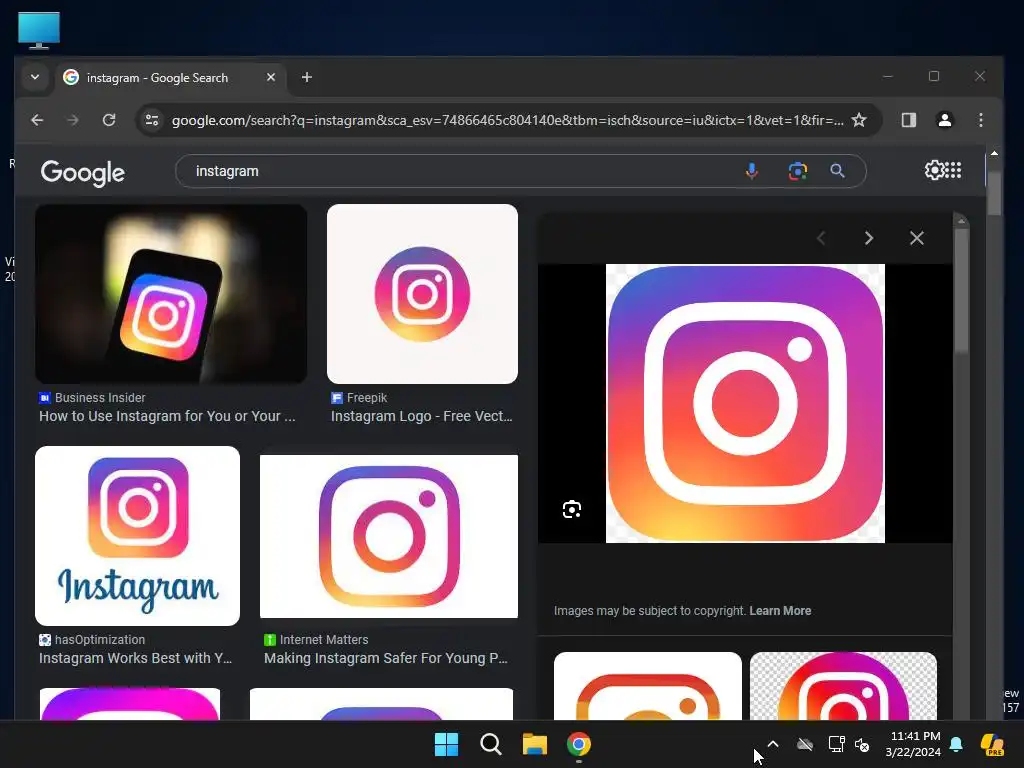
Task: Close the image preview panel
Action: click(x=917, y=238)
